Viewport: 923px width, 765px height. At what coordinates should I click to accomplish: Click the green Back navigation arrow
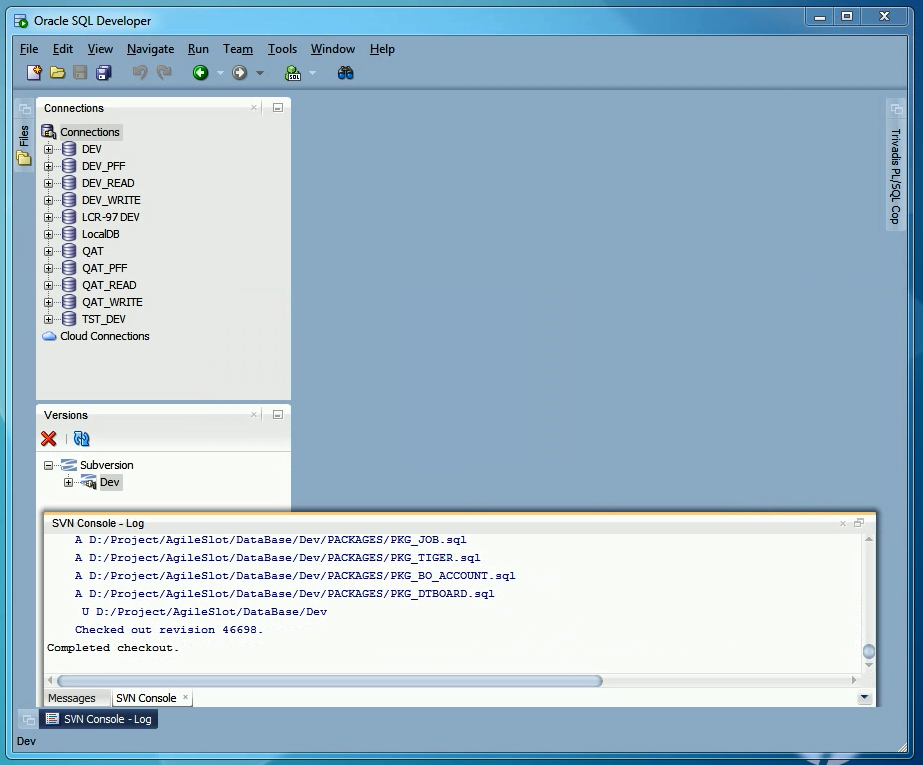200,72
